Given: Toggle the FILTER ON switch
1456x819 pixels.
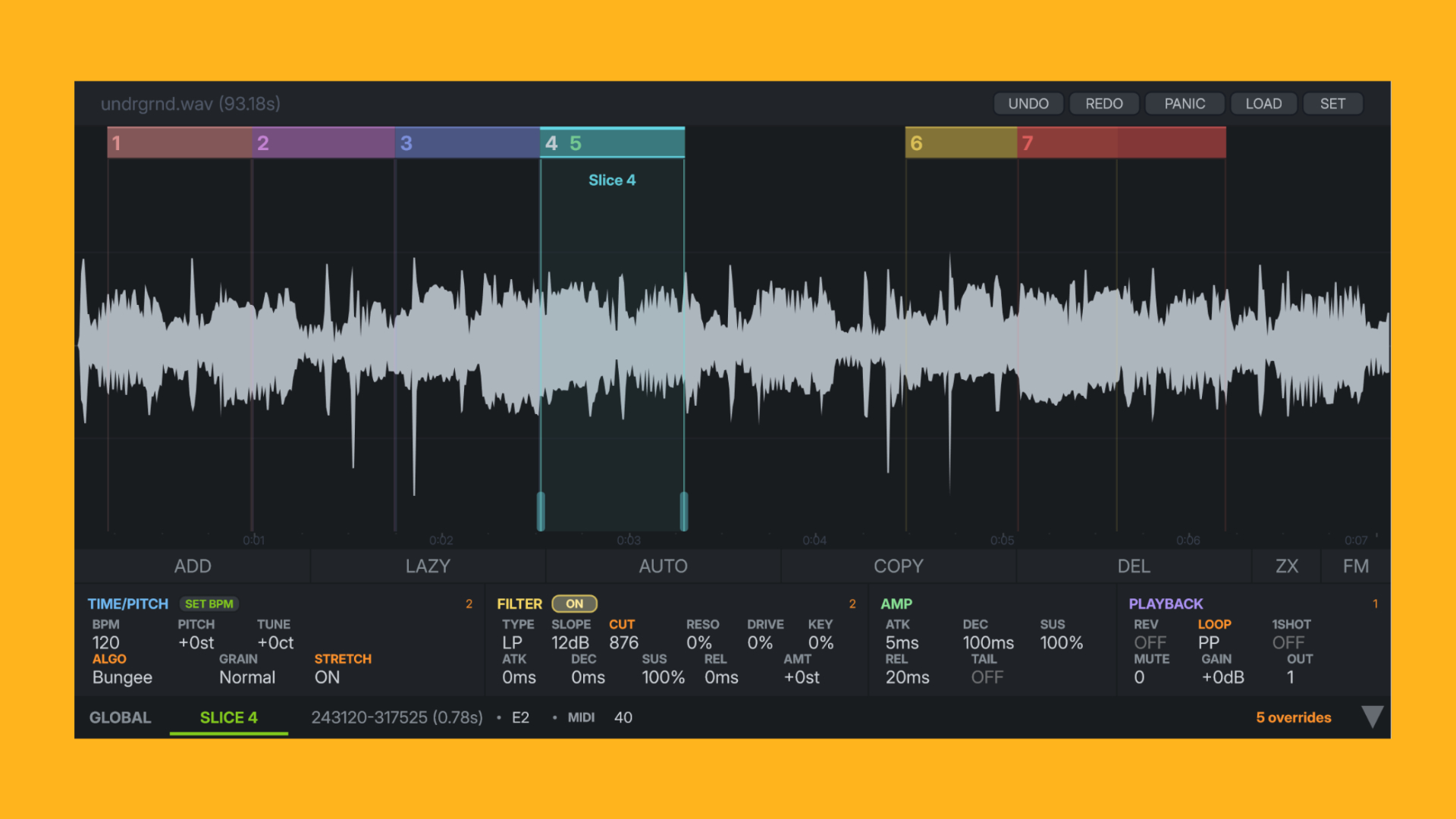Looking at the screenshot, I should coord(574,604).
